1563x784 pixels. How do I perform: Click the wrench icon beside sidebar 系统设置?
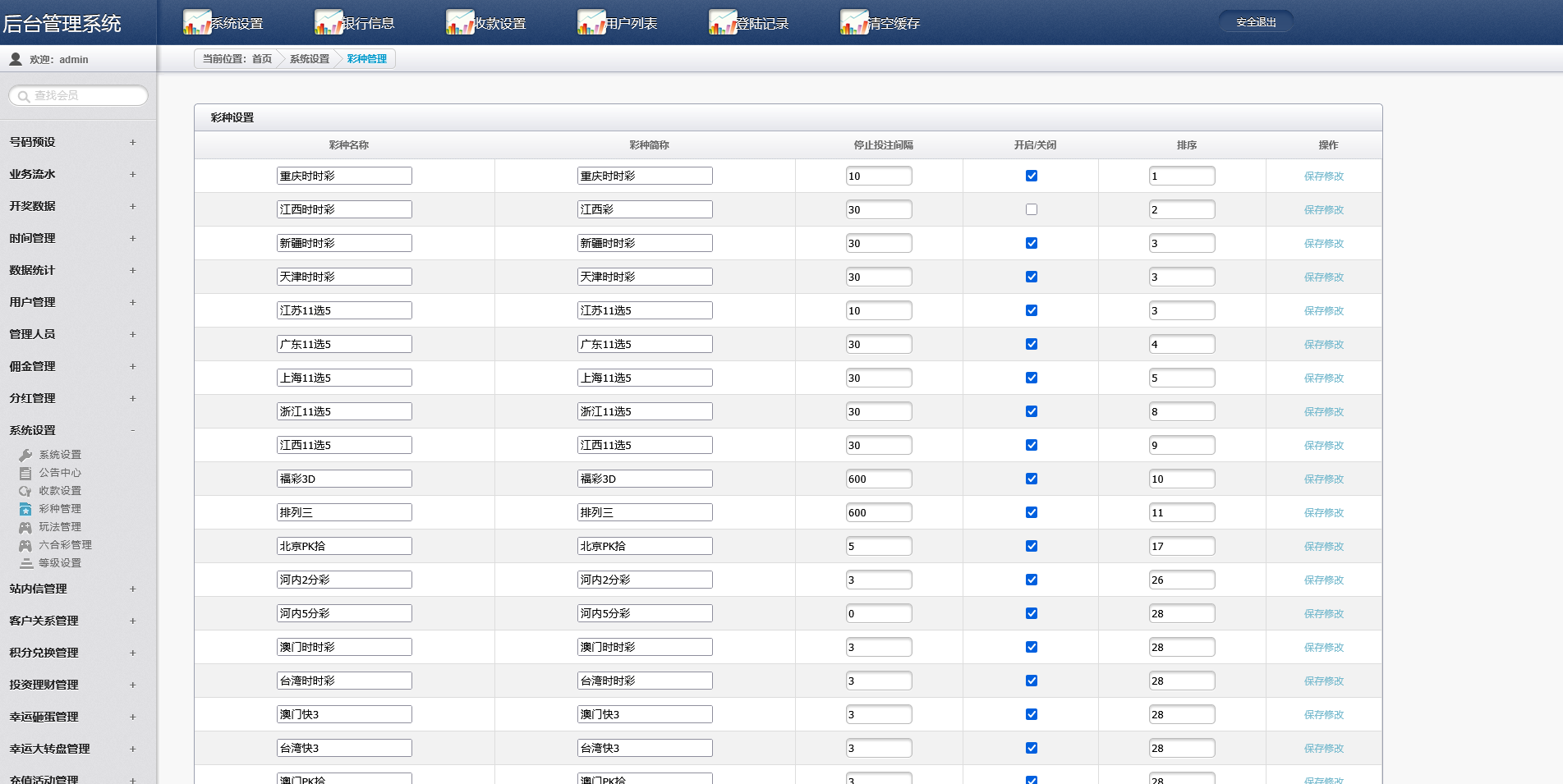coord(25,455)
